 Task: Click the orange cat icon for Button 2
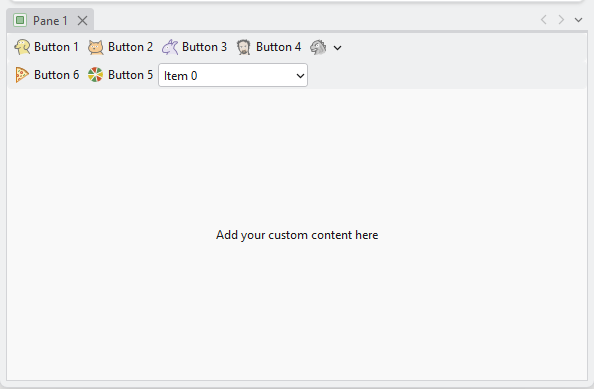(x=96, y=47)
